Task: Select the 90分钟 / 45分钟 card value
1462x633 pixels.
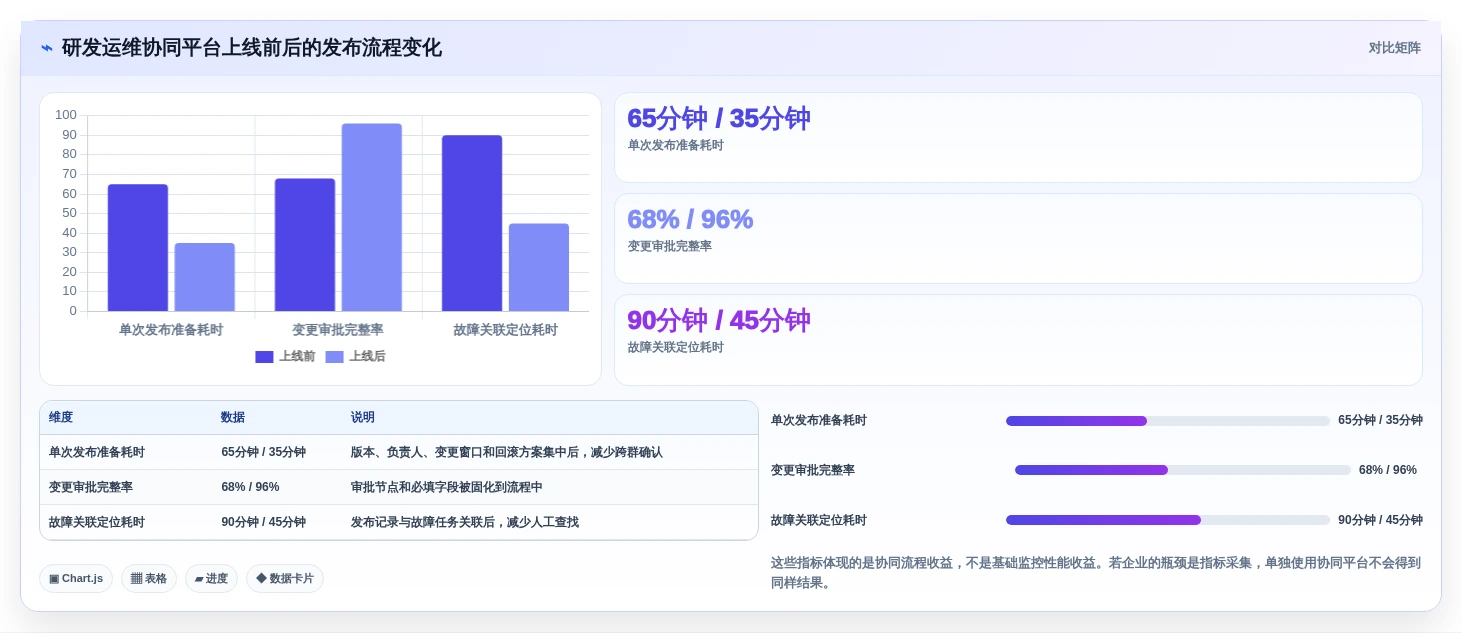Action: (718, 320)
